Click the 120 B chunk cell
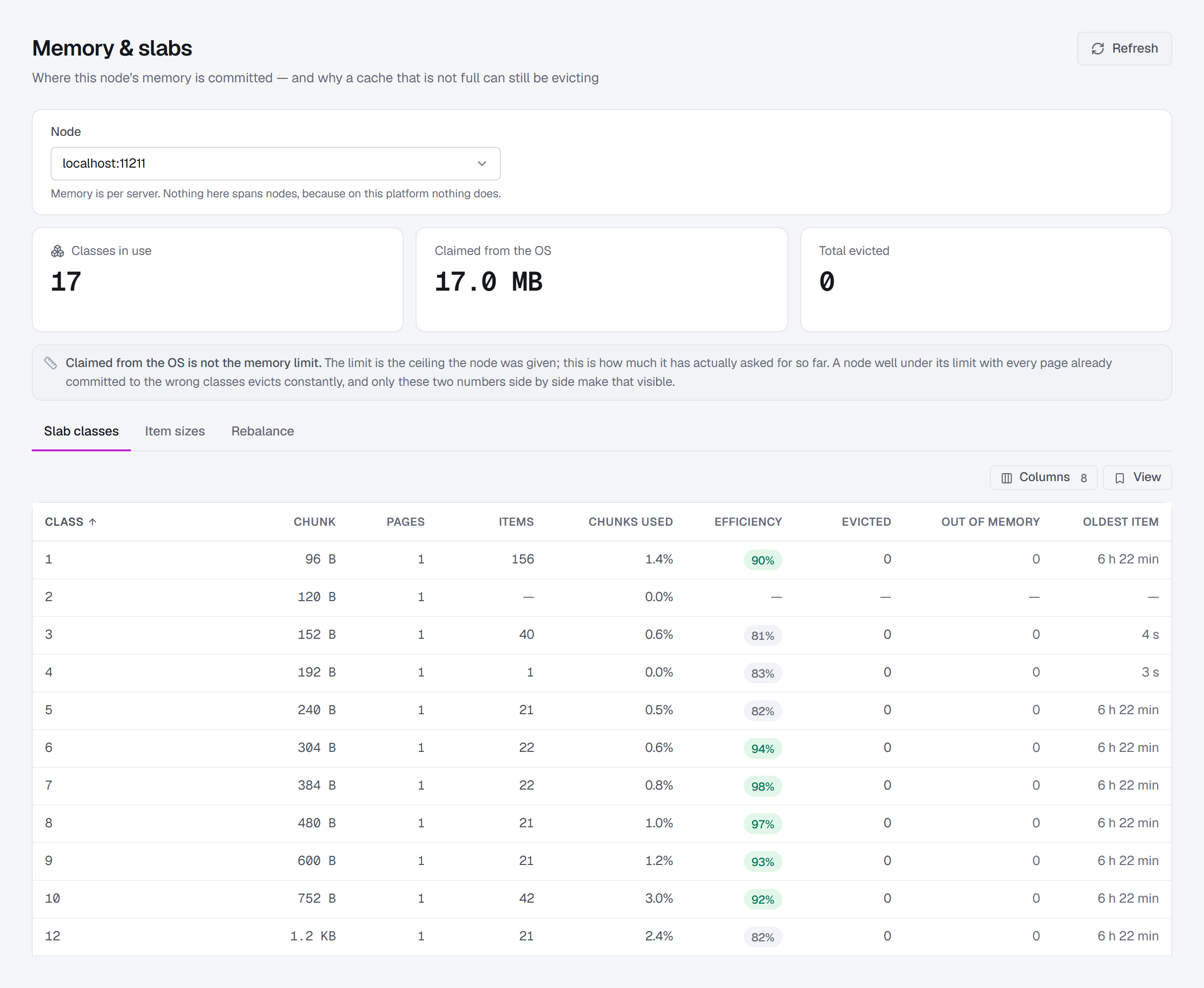The image size is (1204, 988). coord(316,597)
